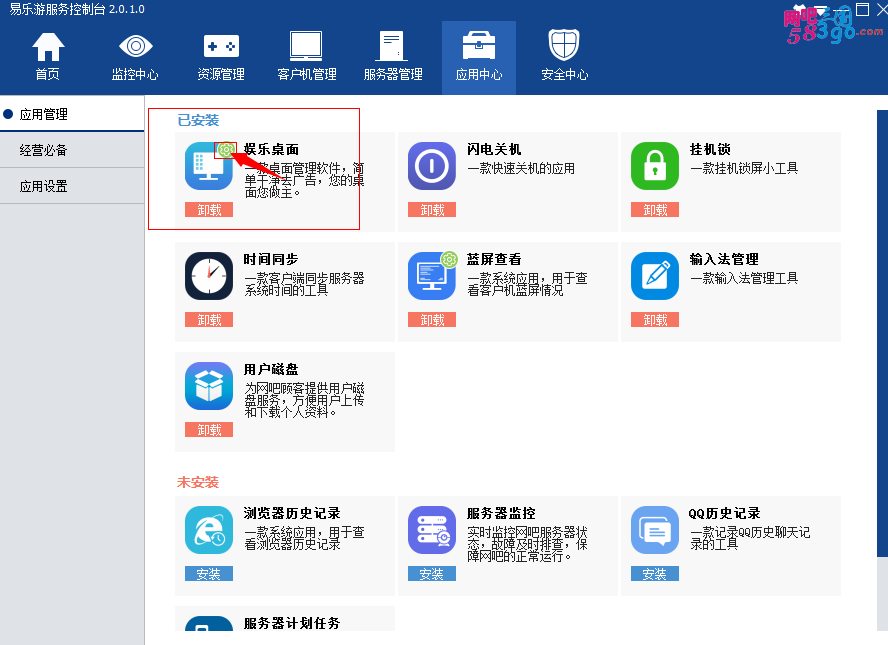
Task: Click the 未安装 section heading
Action: coord(198,482)
